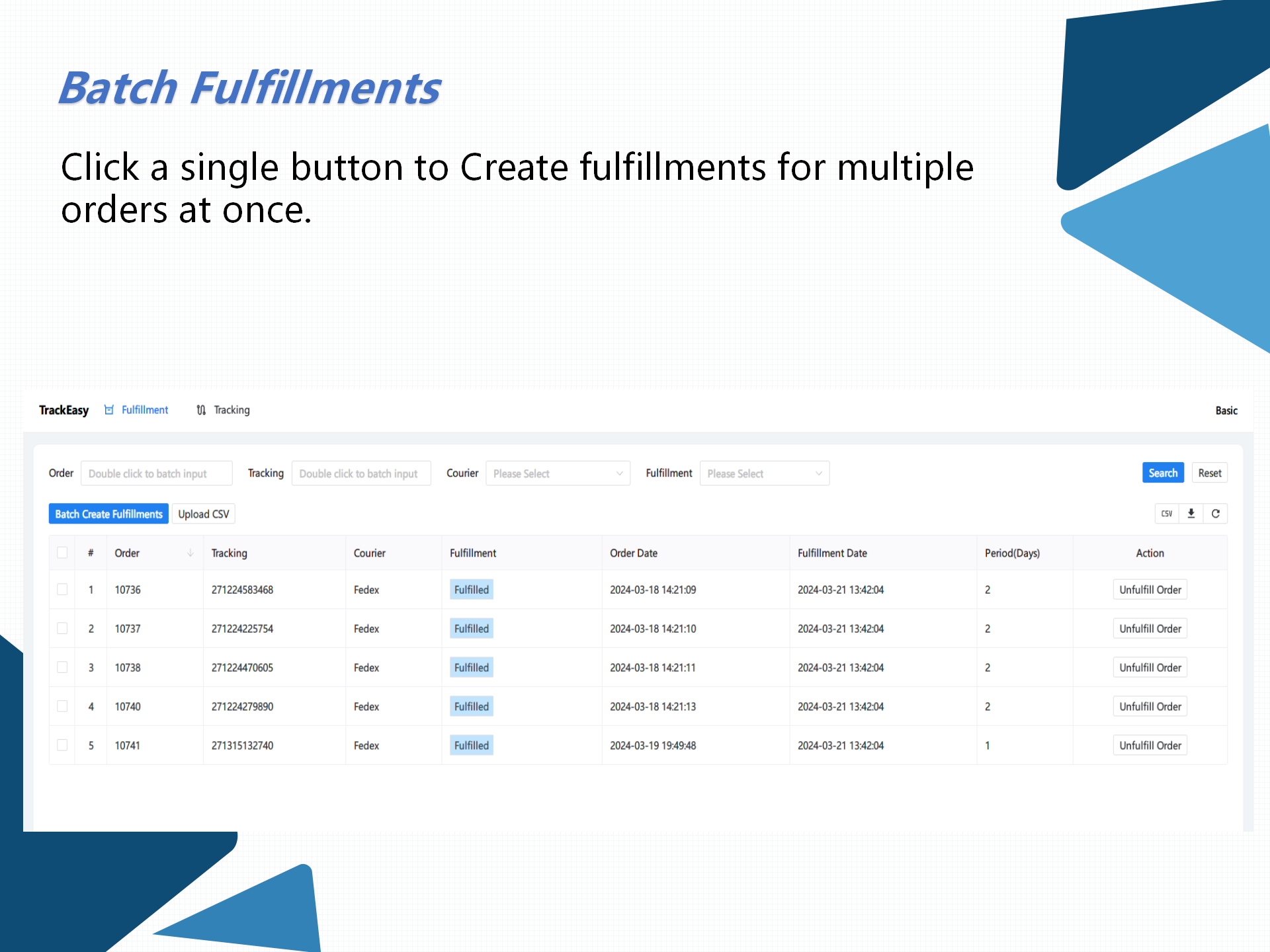Click the Fulfilled tag for order 10741

tap(472, 746)
